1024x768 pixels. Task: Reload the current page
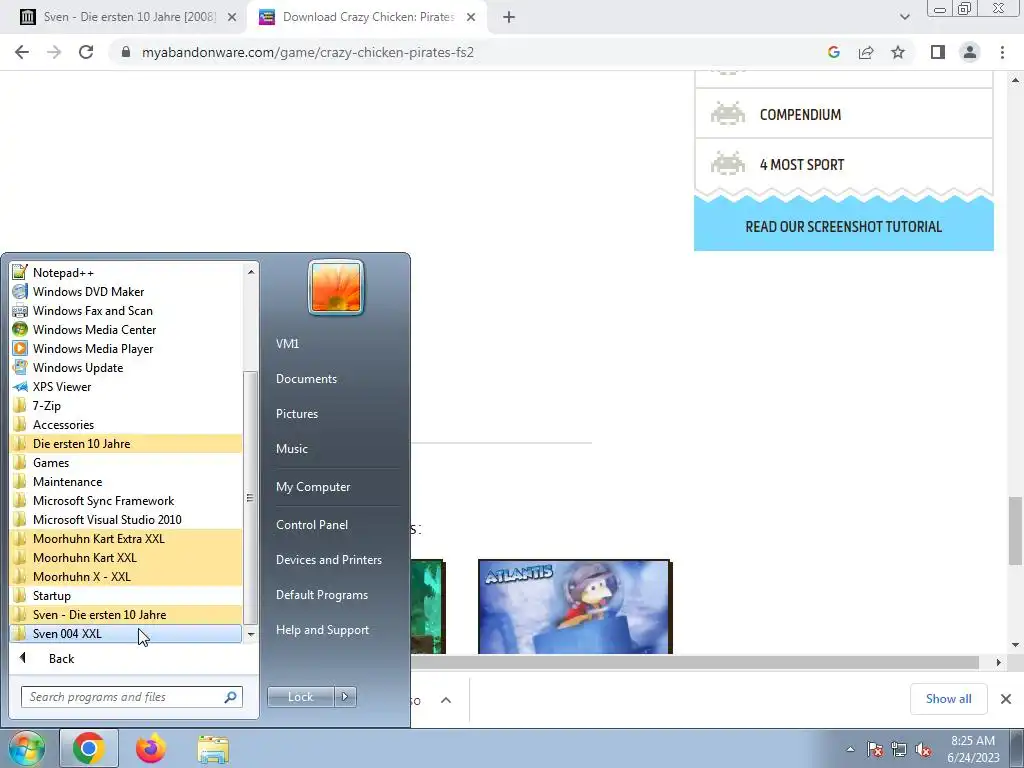(86, 52)
